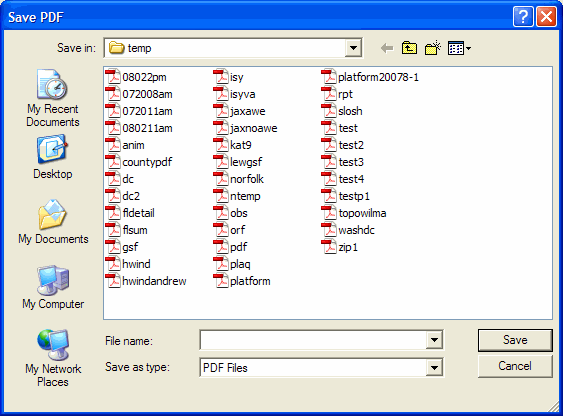
Task: Select the countypdf PDF file
Action: (x=139, y=162)
